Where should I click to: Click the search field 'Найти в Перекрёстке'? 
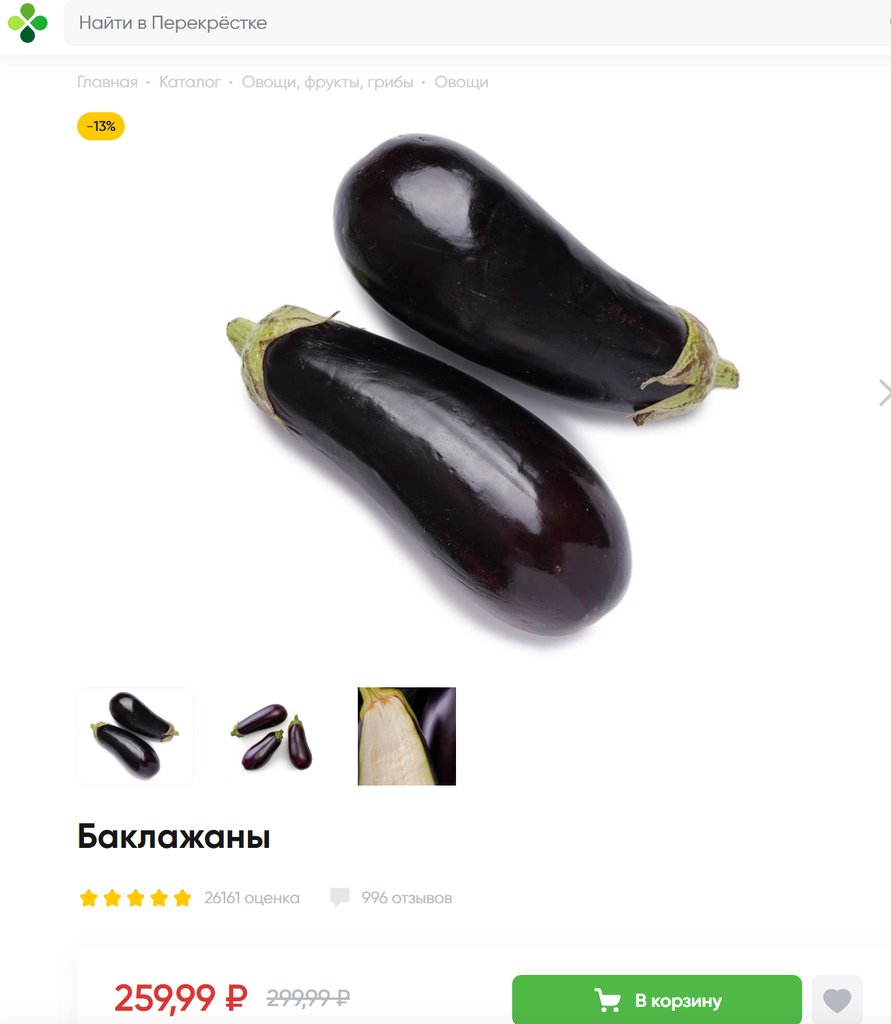(x=478, y=23)
